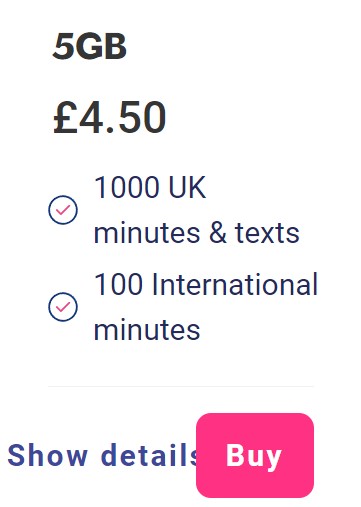Open the Show details link
Image resolution: width=361 pixels, height=507 pixels.
pyautogui.click(x=103, y=455)
